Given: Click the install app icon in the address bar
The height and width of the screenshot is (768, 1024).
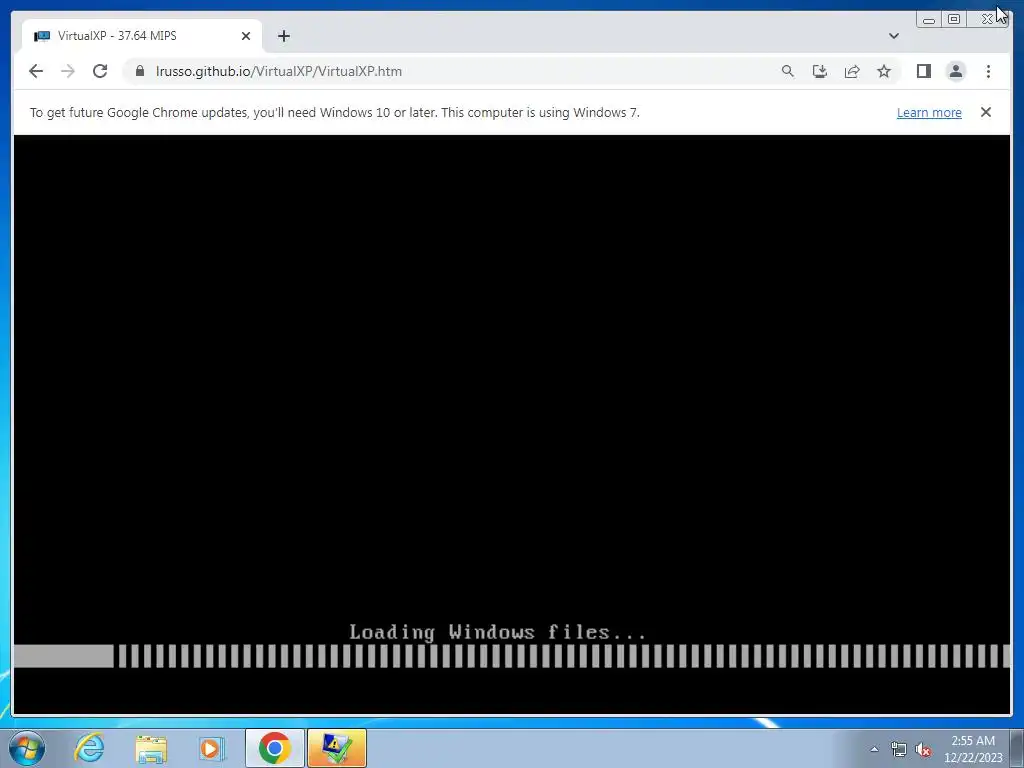Looking at the screenshot, I should tap(820, 71).
